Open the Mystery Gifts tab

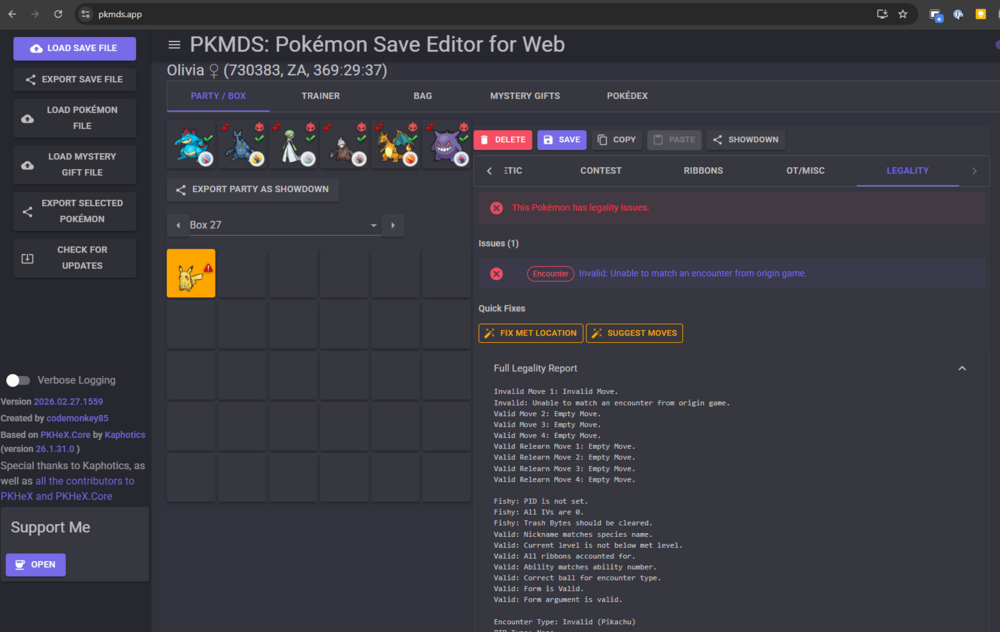525,96
